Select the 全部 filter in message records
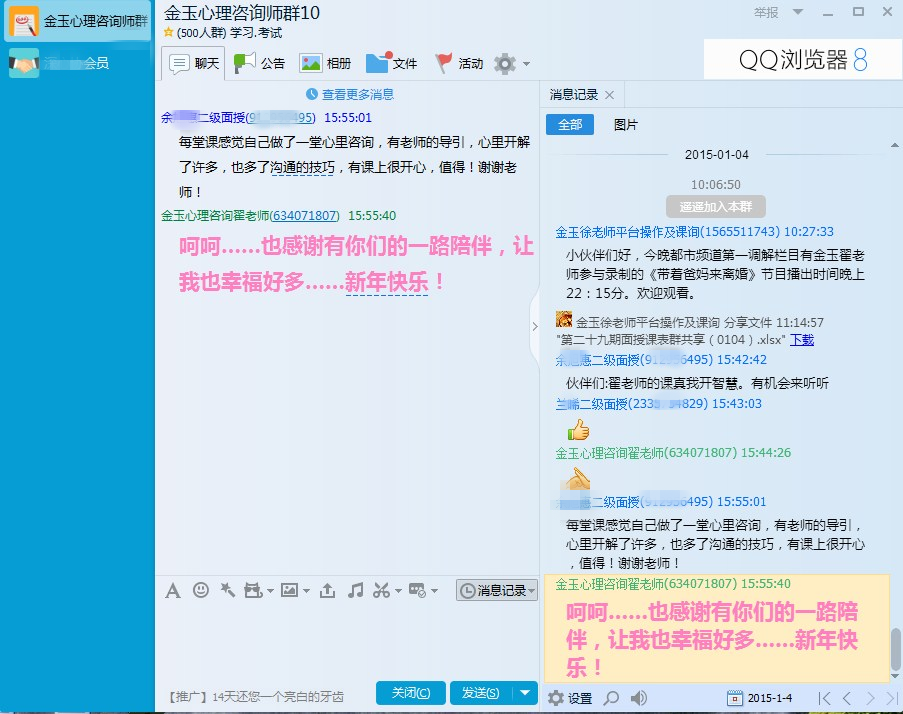Viewport: 903px width, 714px height. tap(570, 125)
